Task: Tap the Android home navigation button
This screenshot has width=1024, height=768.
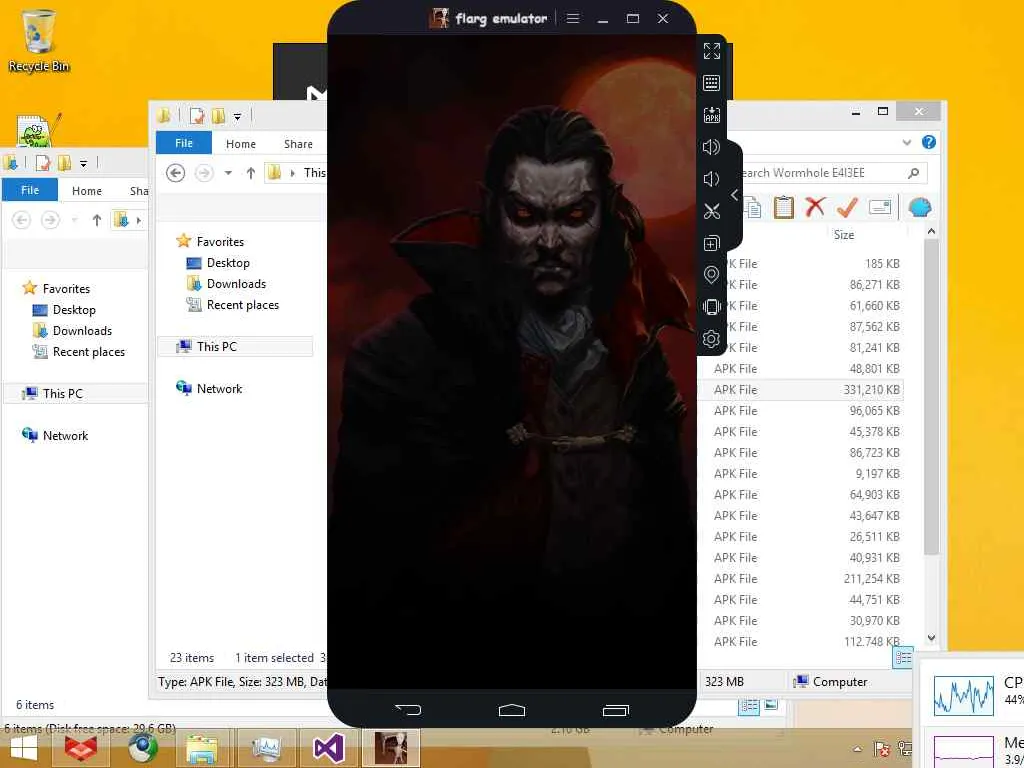Action: [x=512, y=709]
